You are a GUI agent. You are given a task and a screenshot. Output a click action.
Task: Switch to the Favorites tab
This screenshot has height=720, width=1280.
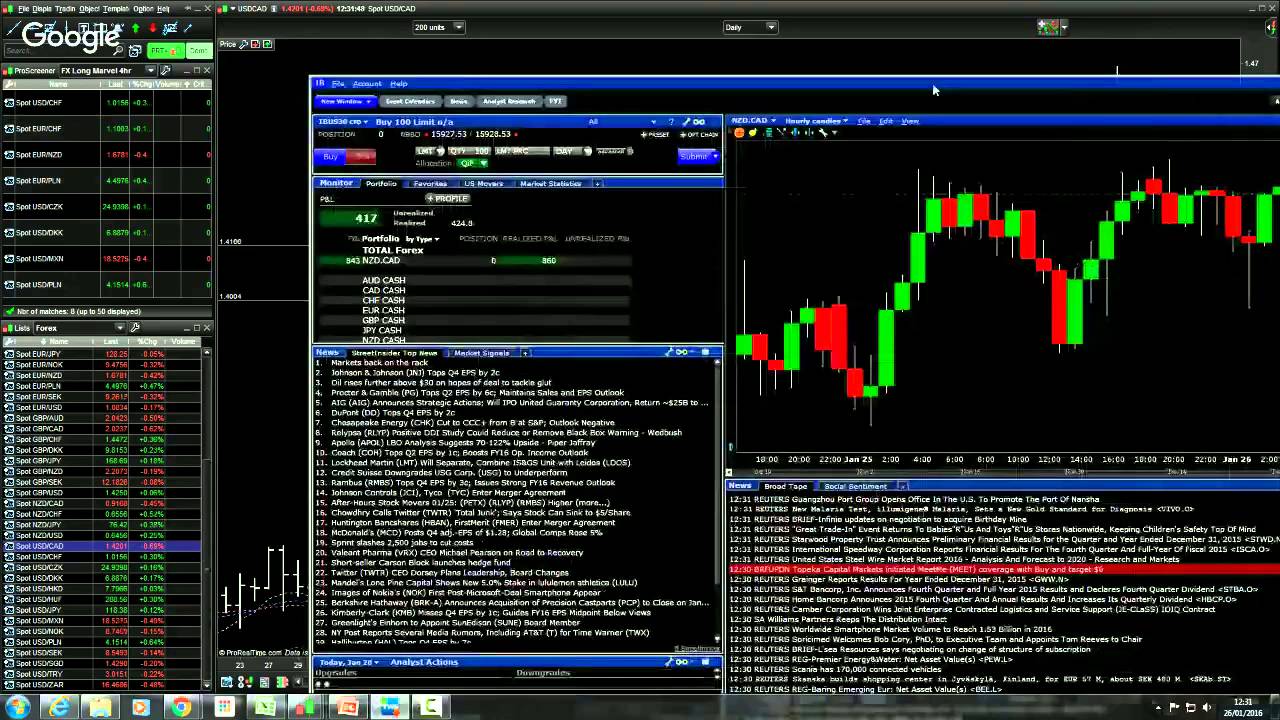point(430,184)
